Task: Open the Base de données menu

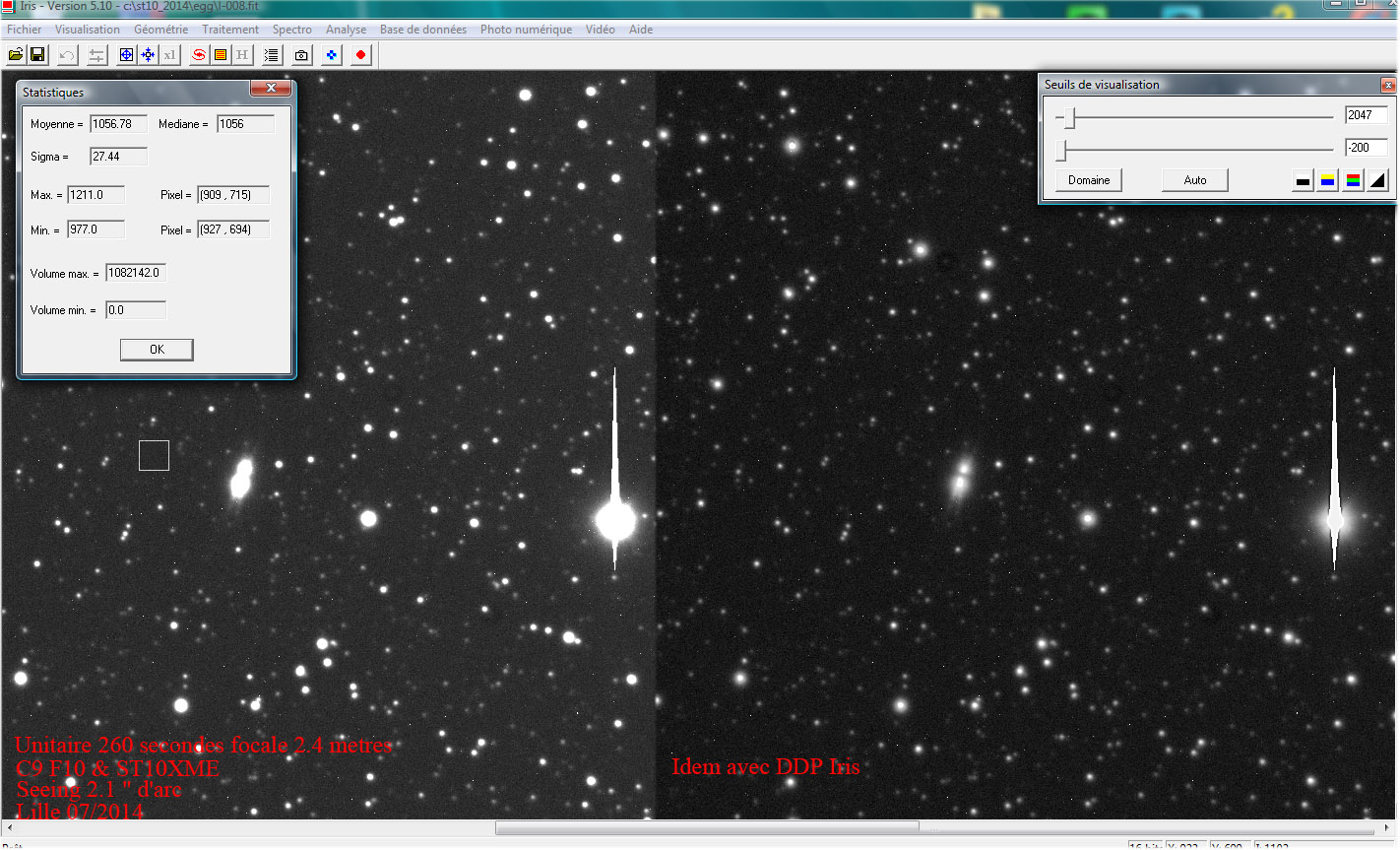Action: 423,30
